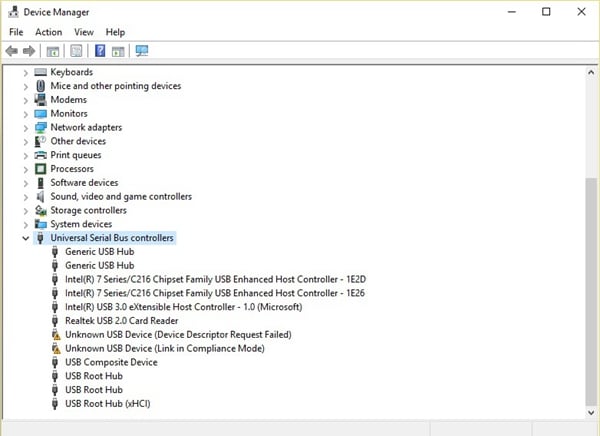Click the Scan for hardware changes icon
The height and width of the screenshot is (436, 600).
point(142,51)
